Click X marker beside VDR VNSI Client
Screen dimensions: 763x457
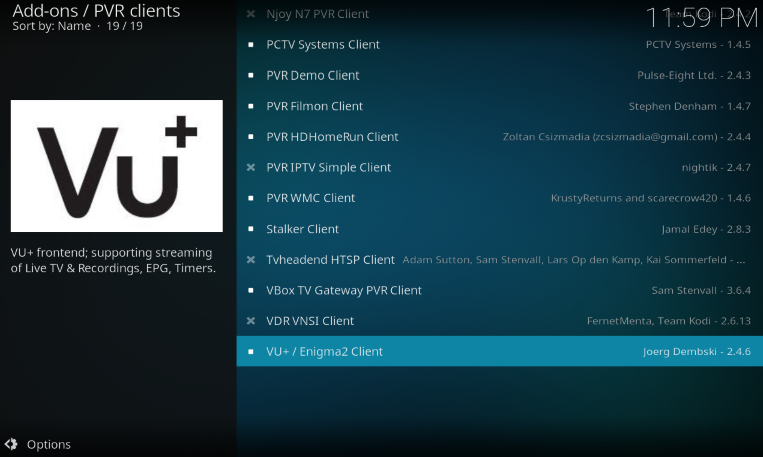(x=251, y=321)
